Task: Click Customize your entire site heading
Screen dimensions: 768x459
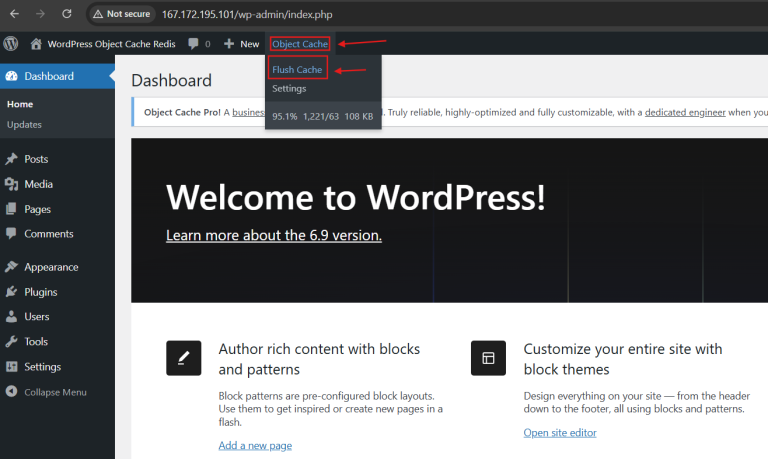Action: (x=623, y=359)
